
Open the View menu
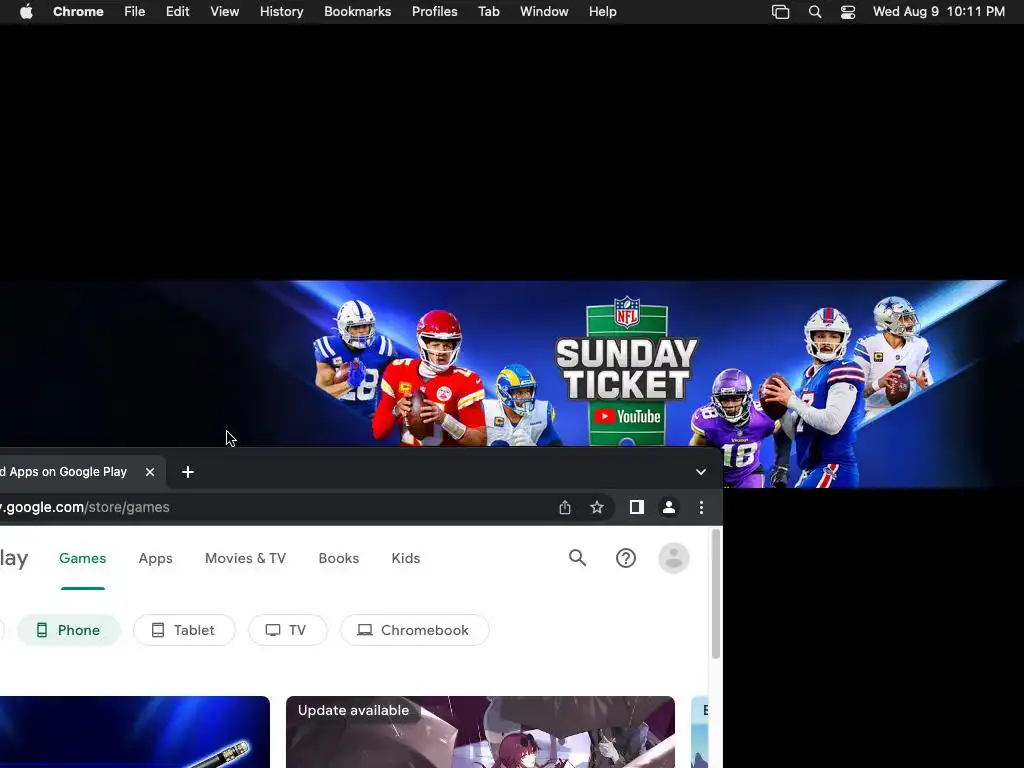click(224, 12)
